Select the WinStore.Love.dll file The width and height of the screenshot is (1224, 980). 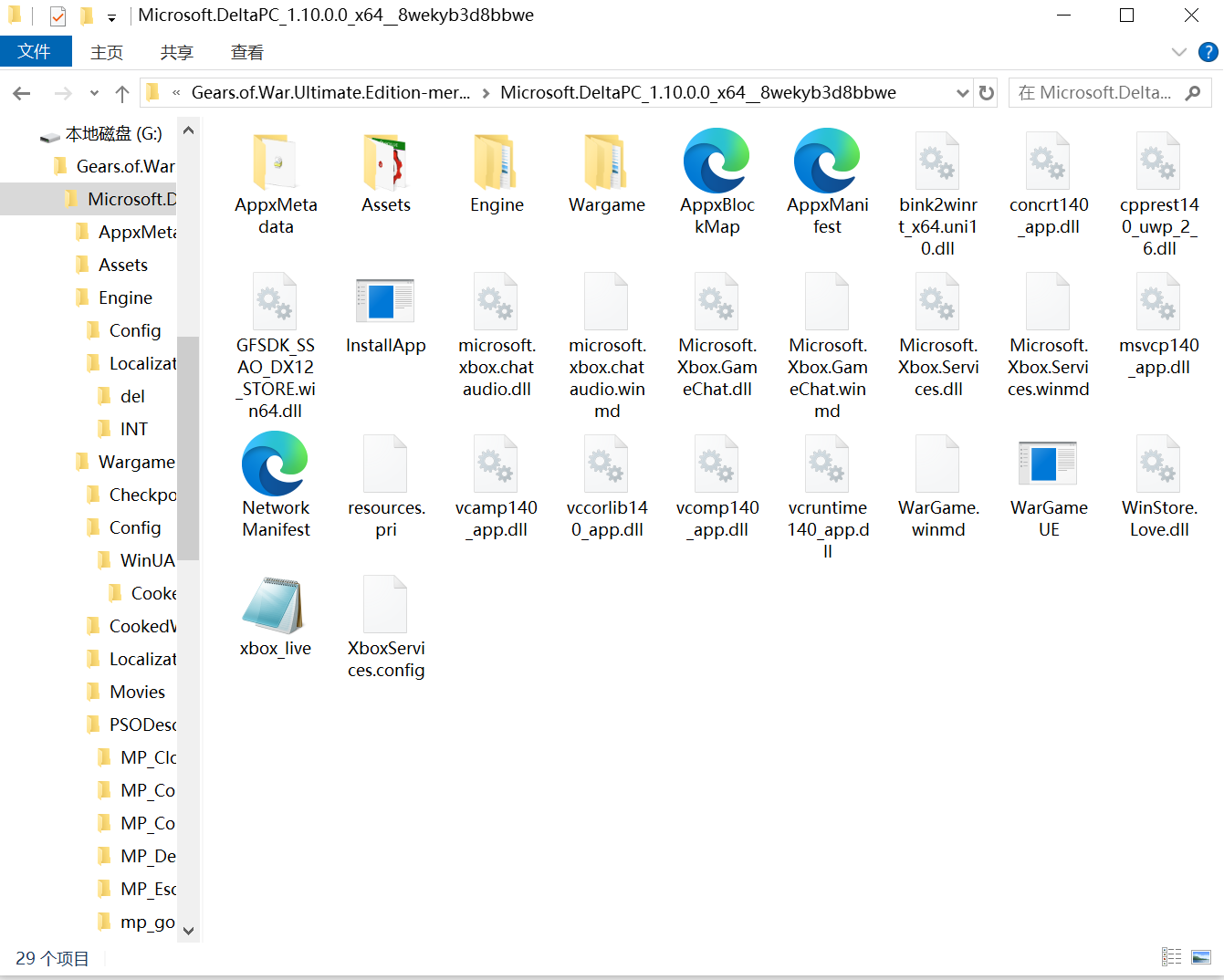[1158, 465]
